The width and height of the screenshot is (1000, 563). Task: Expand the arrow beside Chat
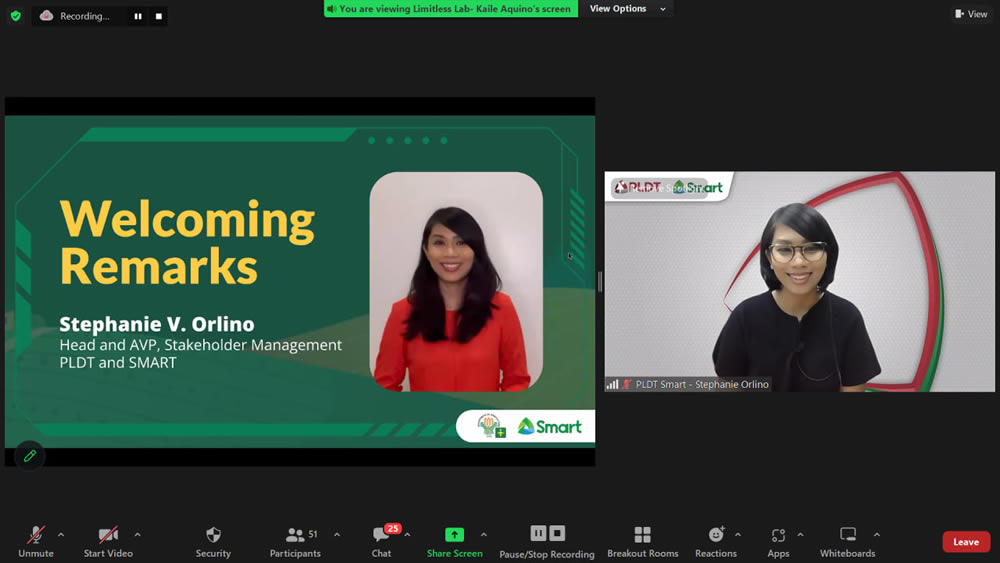tap(408, 535)
